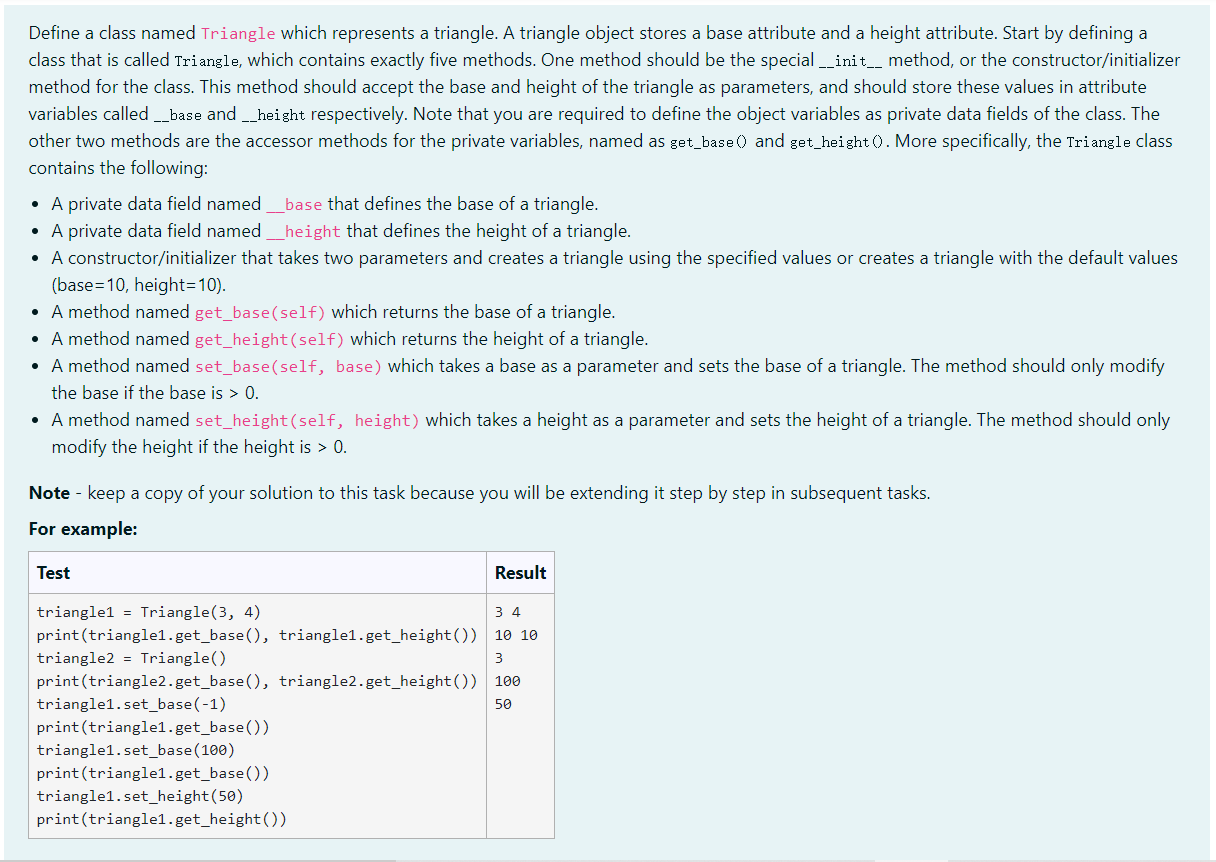This screenshot has width=1216, height=862.
Task: Click the get_height(self) code snippet
Action: pyautogui.click(x=267, y=339)
